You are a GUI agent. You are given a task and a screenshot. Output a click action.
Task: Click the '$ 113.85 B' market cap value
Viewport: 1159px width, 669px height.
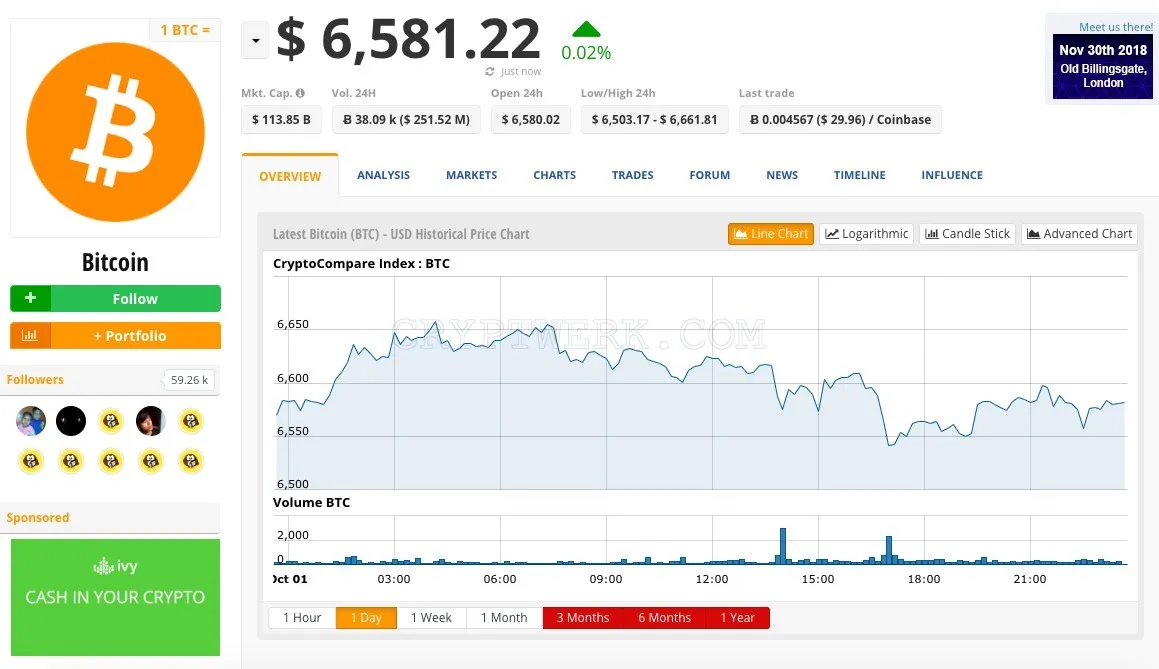pyautogui.click(x=281, y=120)
